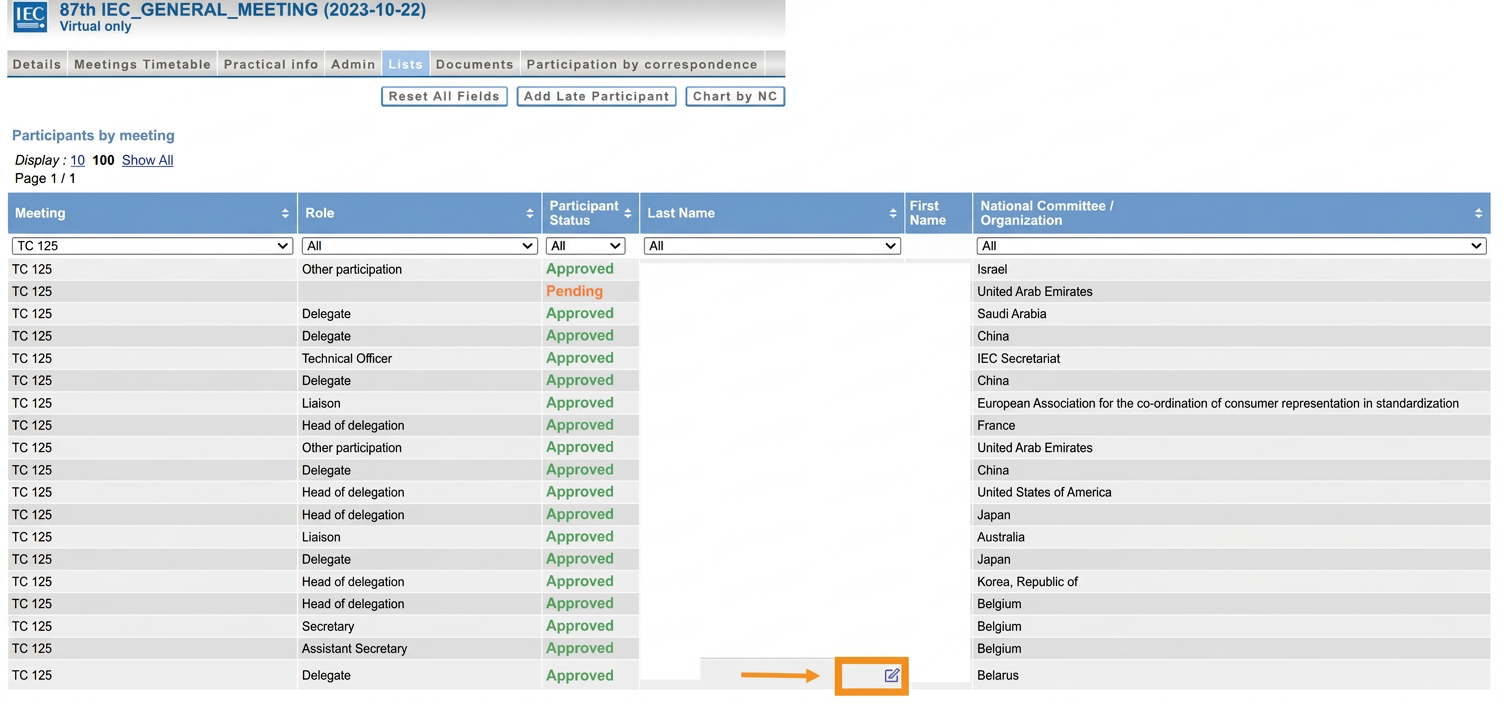Image resolution: width=1504 pixels, height=704 pixels.
Task: Click Add Late Participant
Action: (596, 96)
